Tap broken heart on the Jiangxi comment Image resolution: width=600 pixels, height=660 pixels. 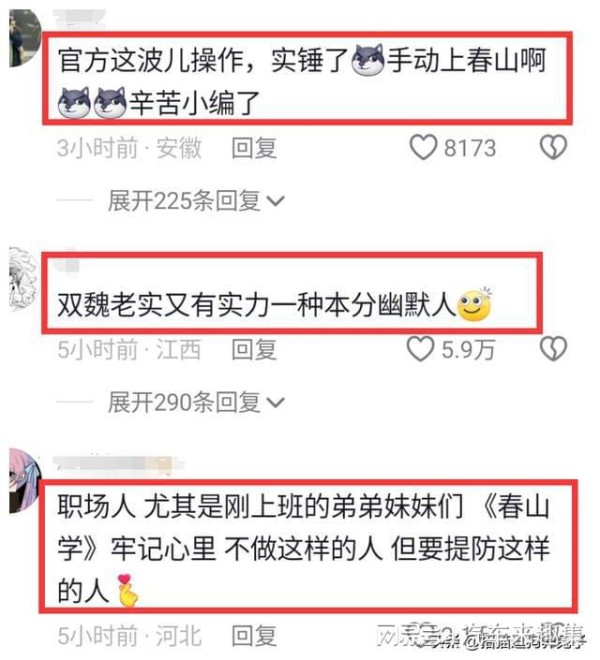point(553,349)
